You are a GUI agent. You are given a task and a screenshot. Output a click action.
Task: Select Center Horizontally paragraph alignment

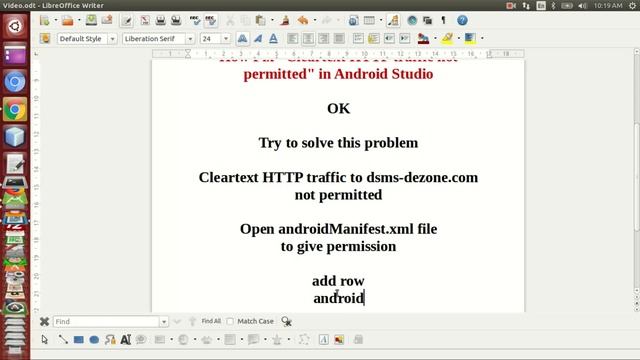[308, 38]
